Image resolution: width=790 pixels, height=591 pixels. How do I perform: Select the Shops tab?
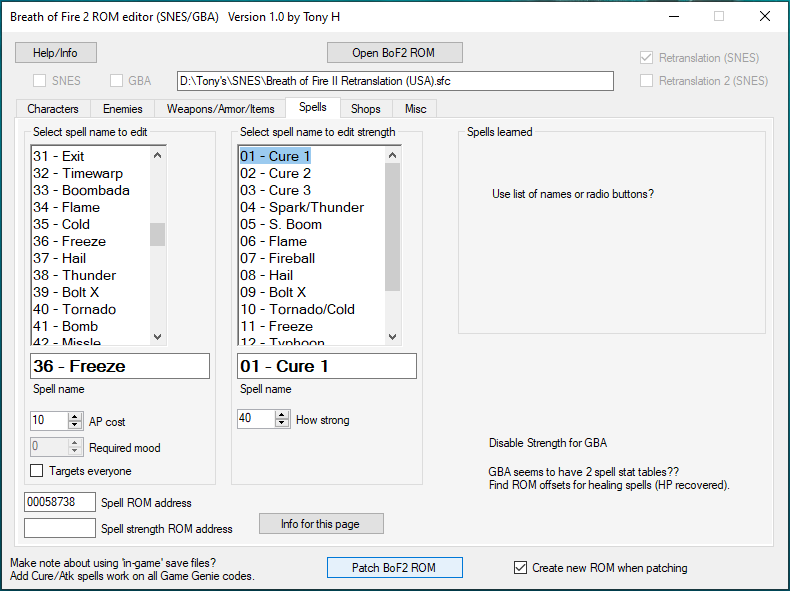[x=366, y=109]
